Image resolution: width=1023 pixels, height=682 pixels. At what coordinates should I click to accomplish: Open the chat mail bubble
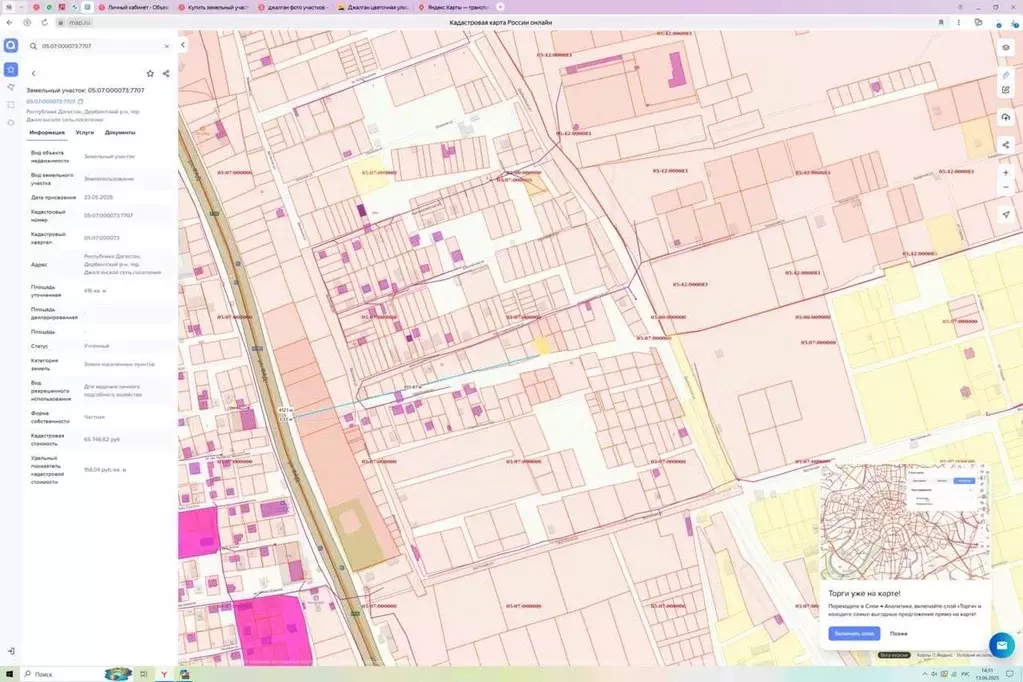coord(1001,645)
